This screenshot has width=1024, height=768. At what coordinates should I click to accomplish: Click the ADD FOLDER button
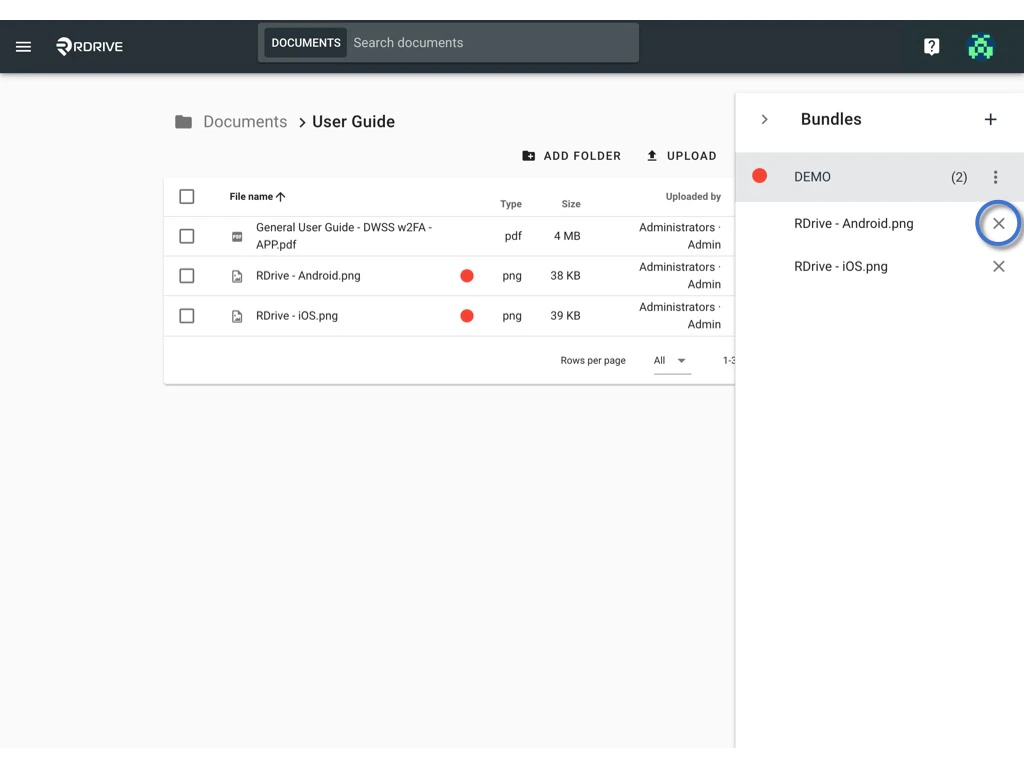click(571, 156)
